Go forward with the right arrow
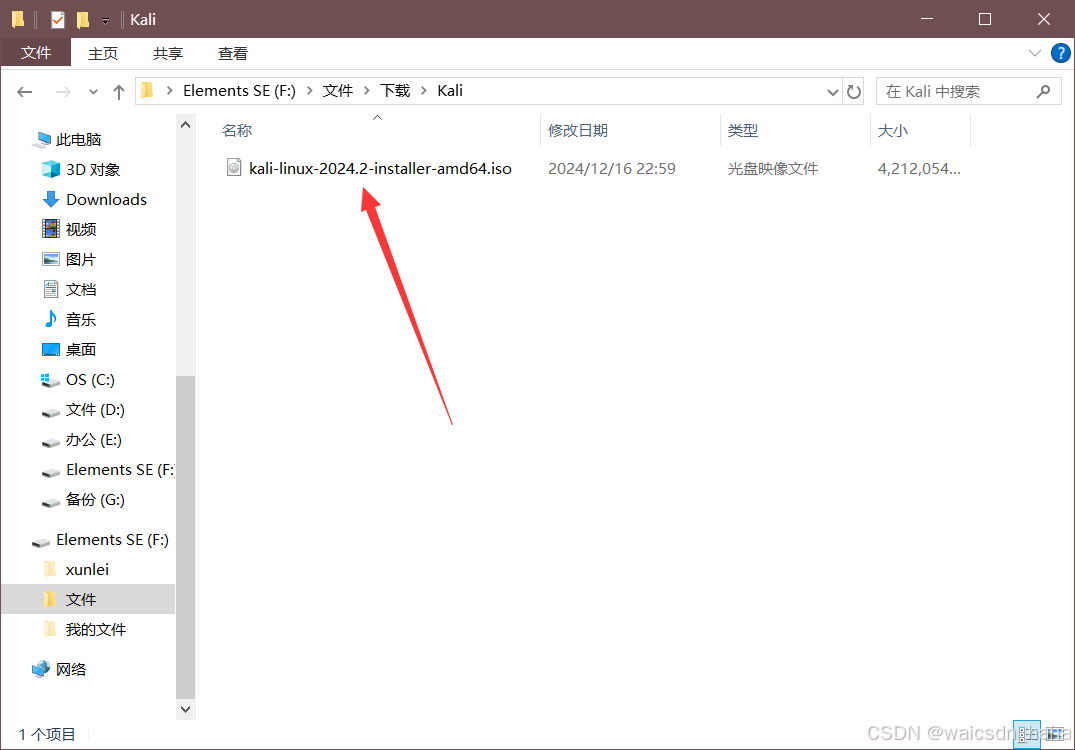1075x750 pixels. coord(62,92)
